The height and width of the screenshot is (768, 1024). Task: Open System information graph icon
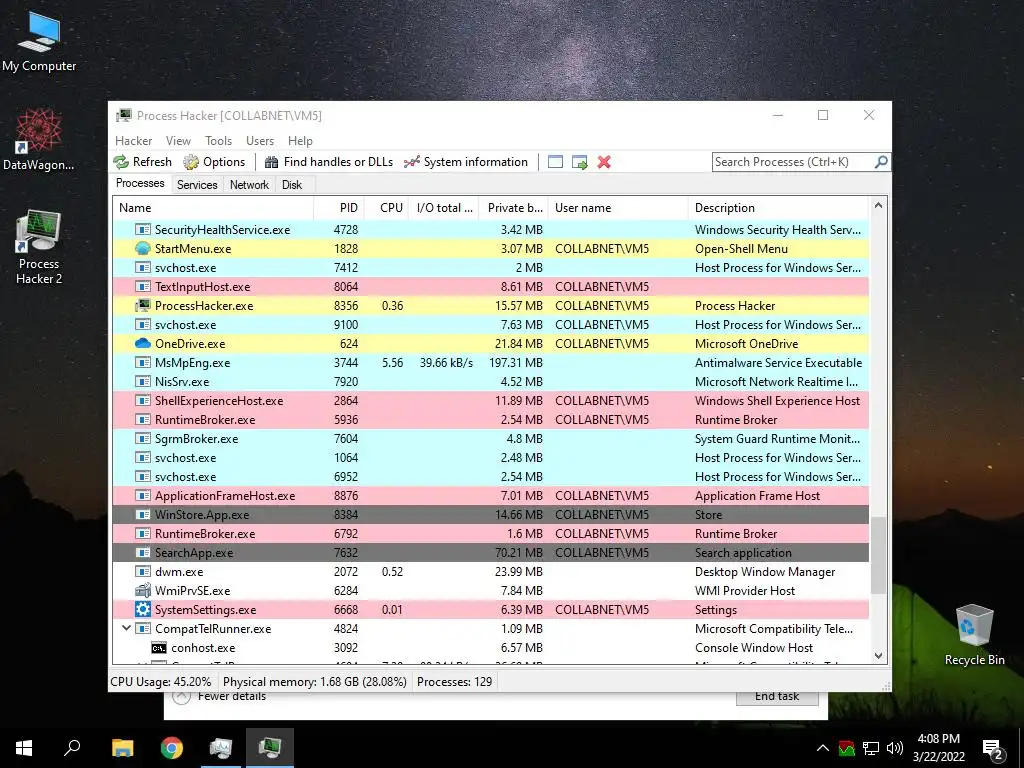(x=411, y=162)
